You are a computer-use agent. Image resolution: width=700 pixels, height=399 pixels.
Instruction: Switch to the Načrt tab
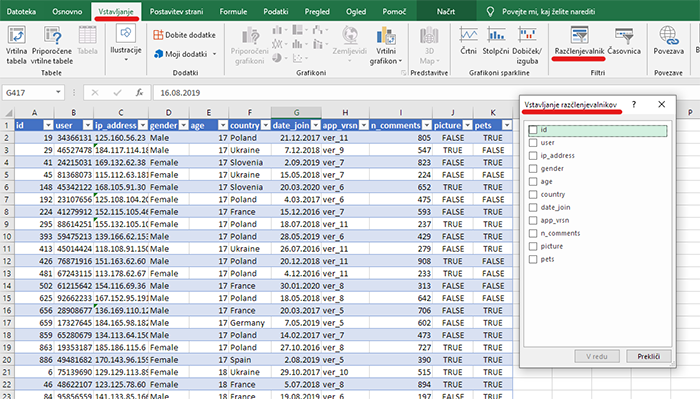click(446, 12)
